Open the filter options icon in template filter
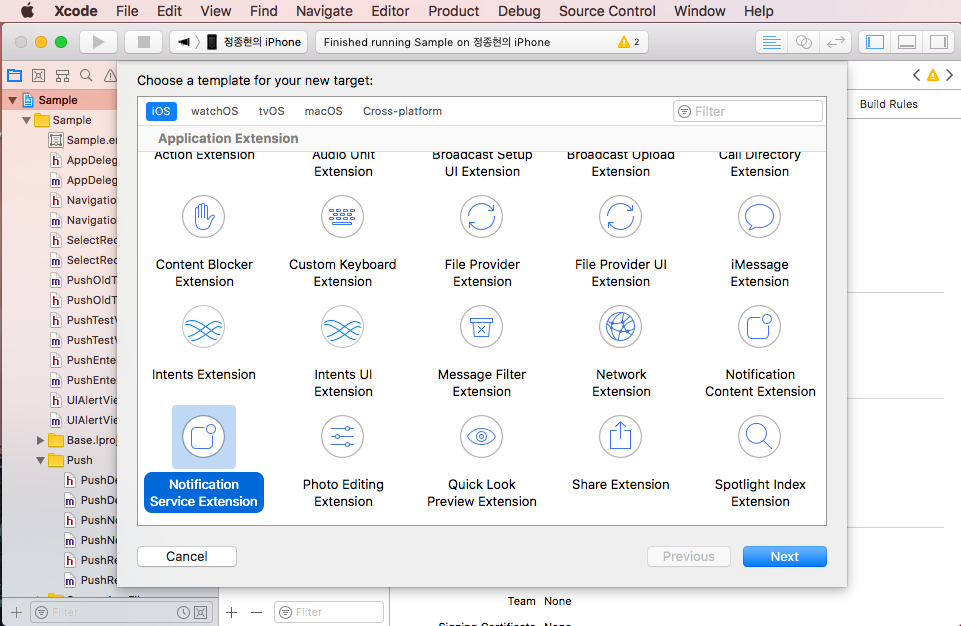The width and height of the screenshot is (961, 626). pyautogui.click(x=685, y=112)
